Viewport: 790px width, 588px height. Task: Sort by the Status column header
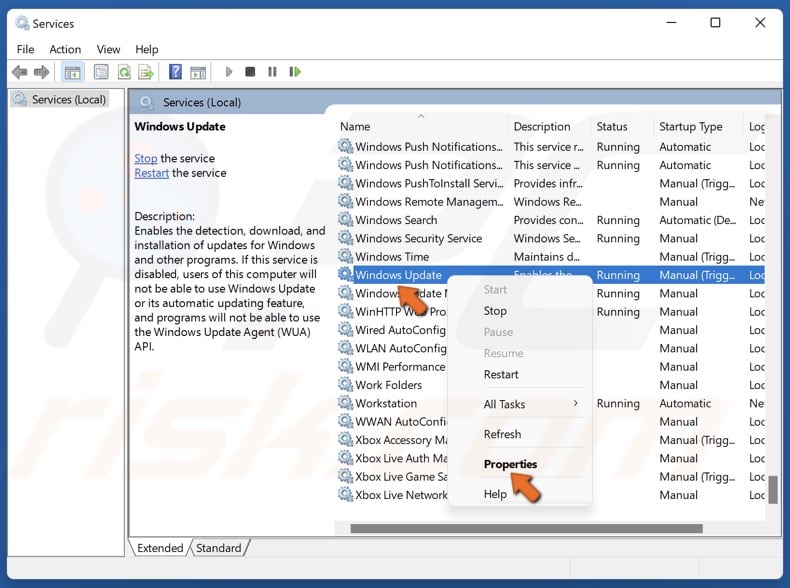click(622, 126)
